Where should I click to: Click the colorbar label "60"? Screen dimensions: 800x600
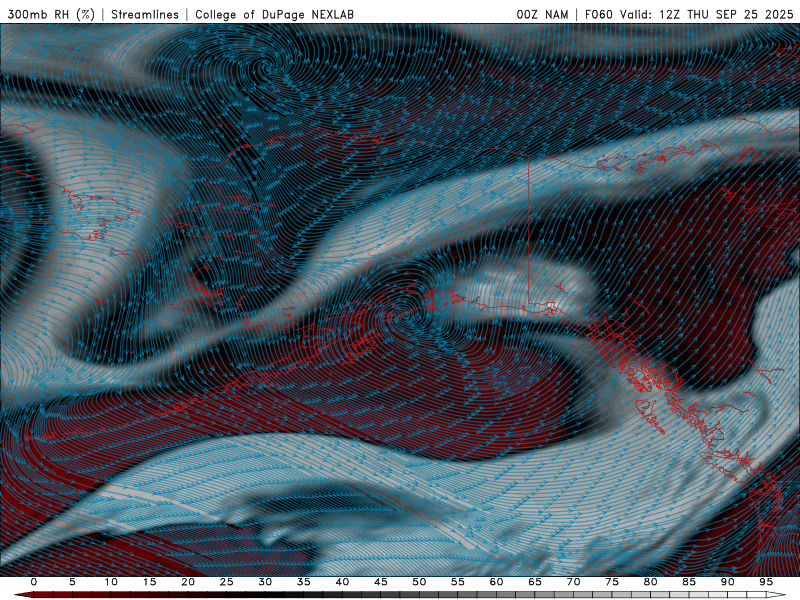[x=496, y=582]
